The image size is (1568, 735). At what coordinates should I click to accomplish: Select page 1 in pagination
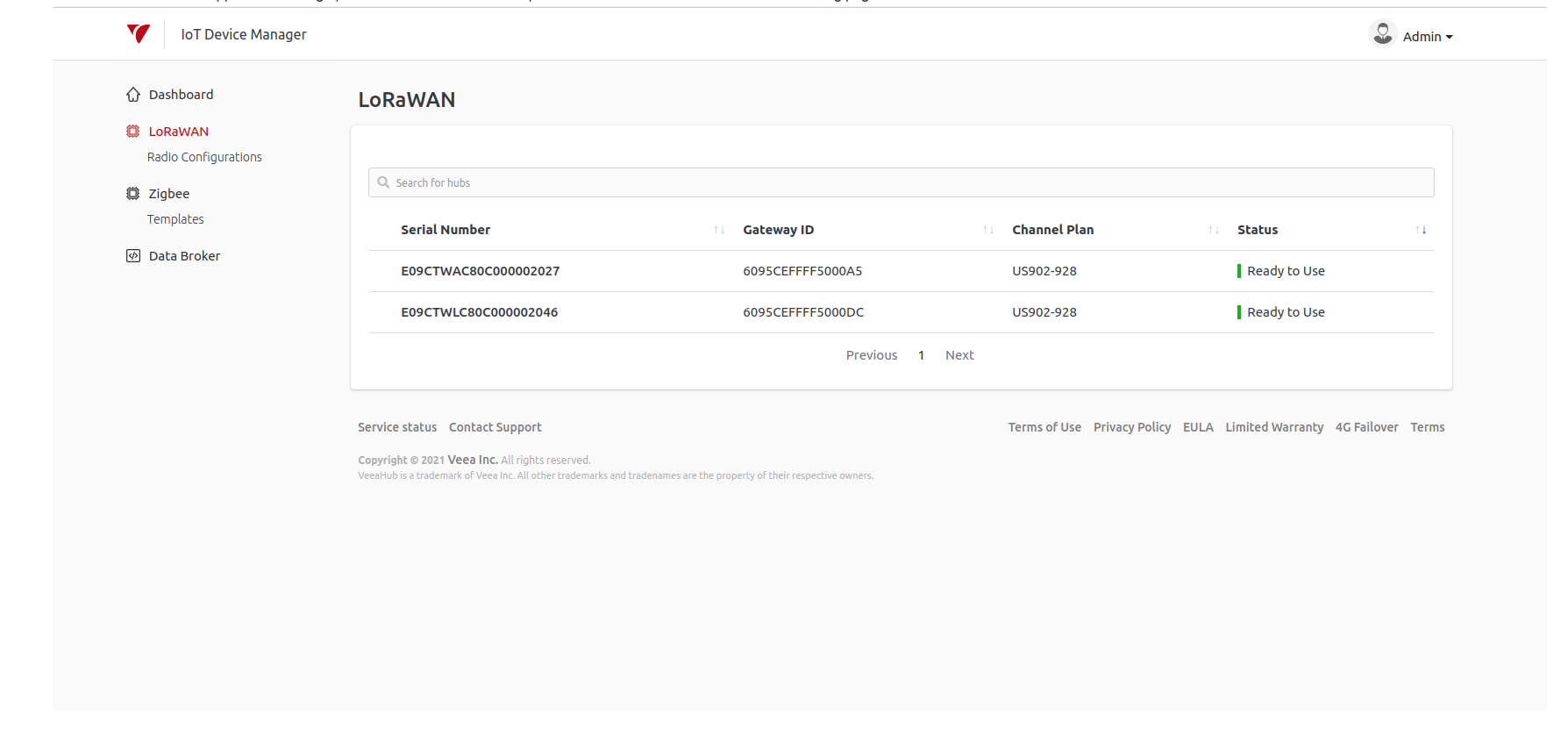pos(922,355)
